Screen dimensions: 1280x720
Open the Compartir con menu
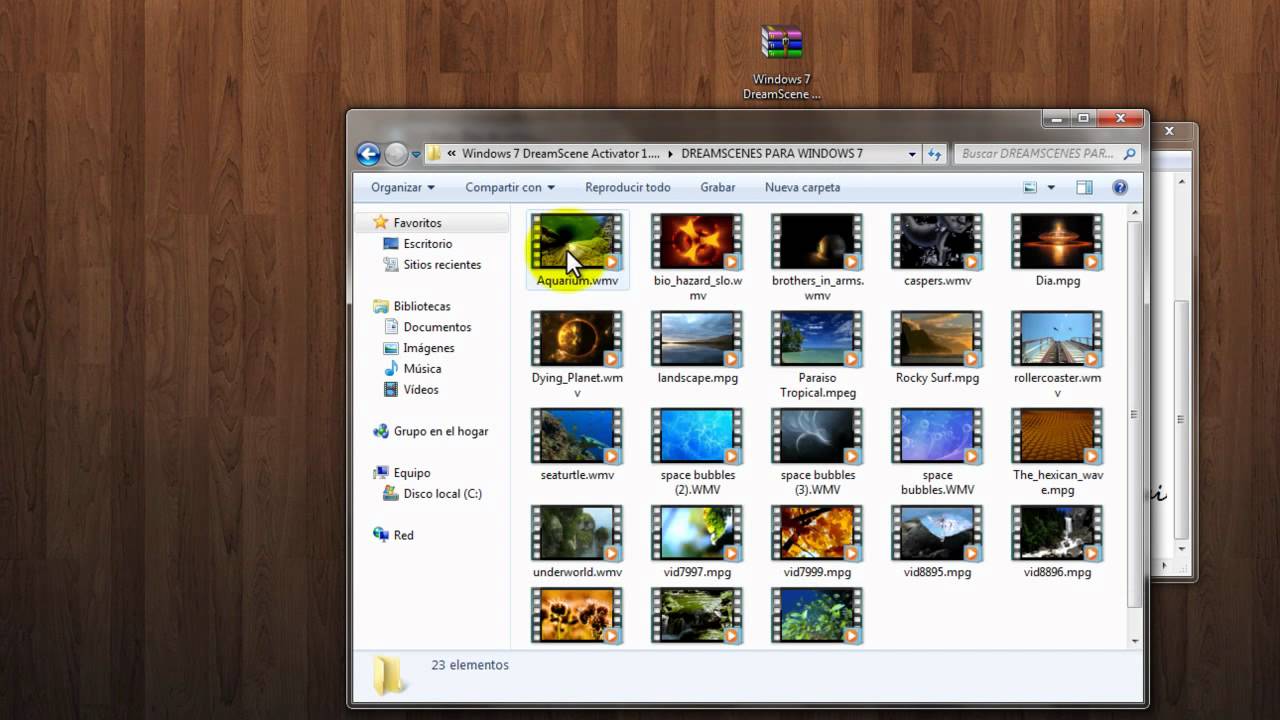(x=509, y=187)
